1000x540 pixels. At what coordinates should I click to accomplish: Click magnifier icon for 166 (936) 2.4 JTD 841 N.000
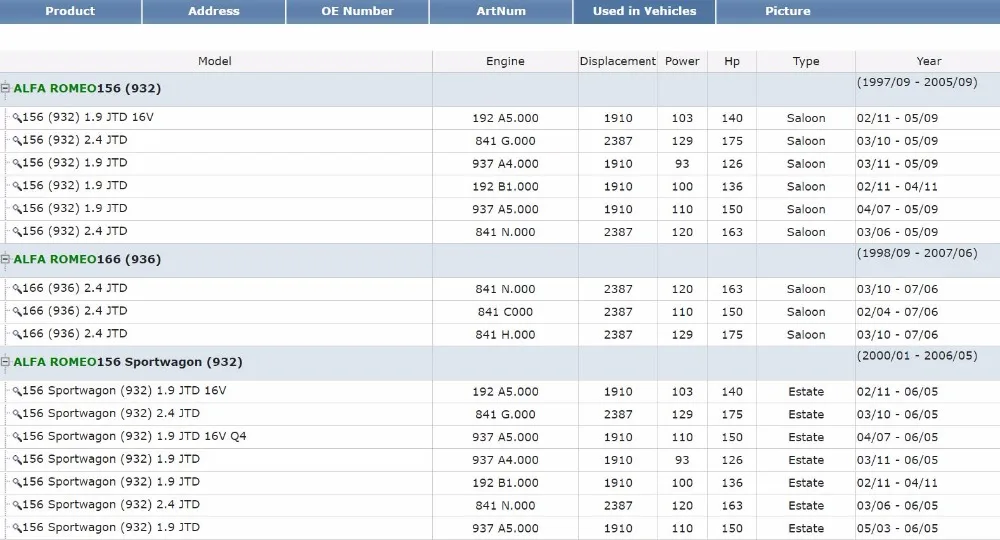[17, 289]
